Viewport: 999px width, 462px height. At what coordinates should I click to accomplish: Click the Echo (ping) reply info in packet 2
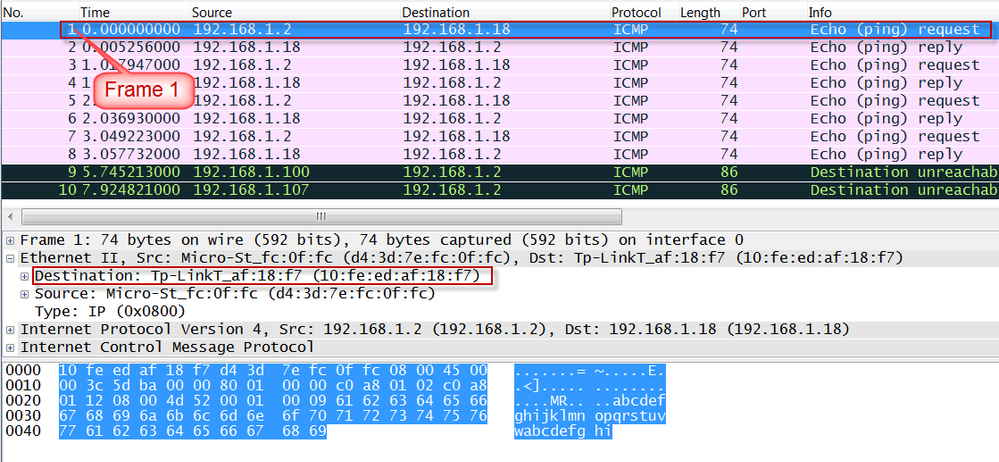click(x=886, y=47)
